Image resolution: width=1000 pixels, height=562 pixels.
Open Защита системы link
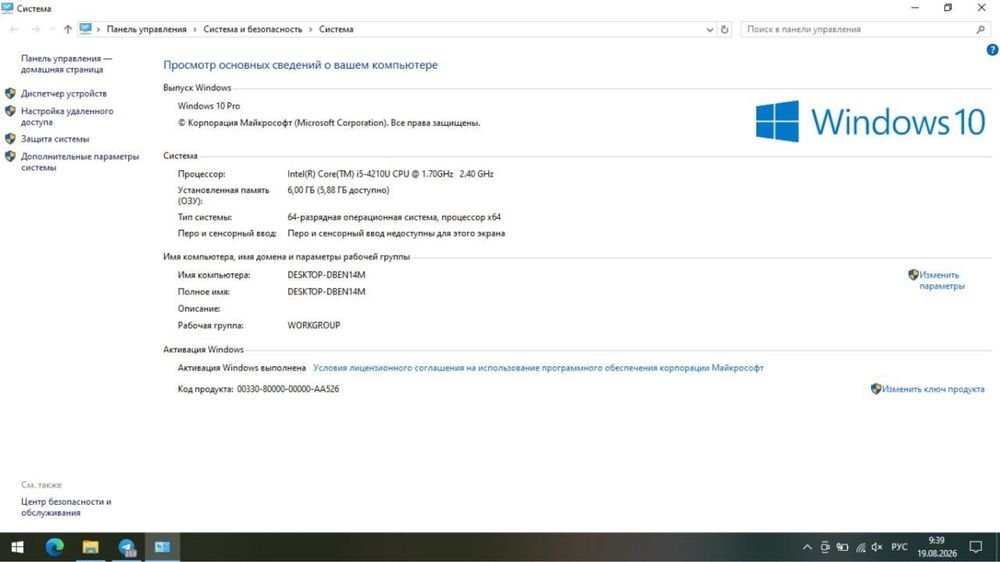pyautogui.click(x=55, y=138)
